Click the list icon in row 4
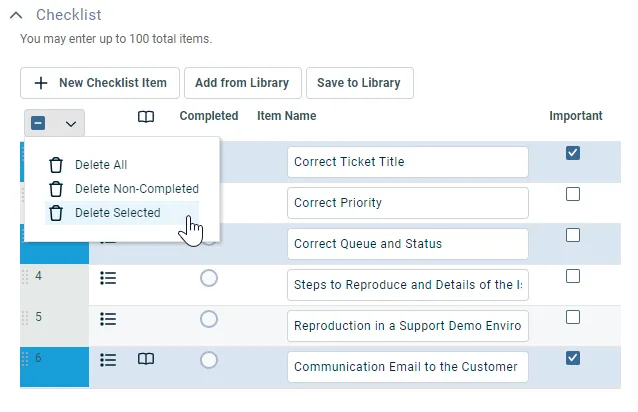Viewport: 638px width, 412px height. click(109, 279)
